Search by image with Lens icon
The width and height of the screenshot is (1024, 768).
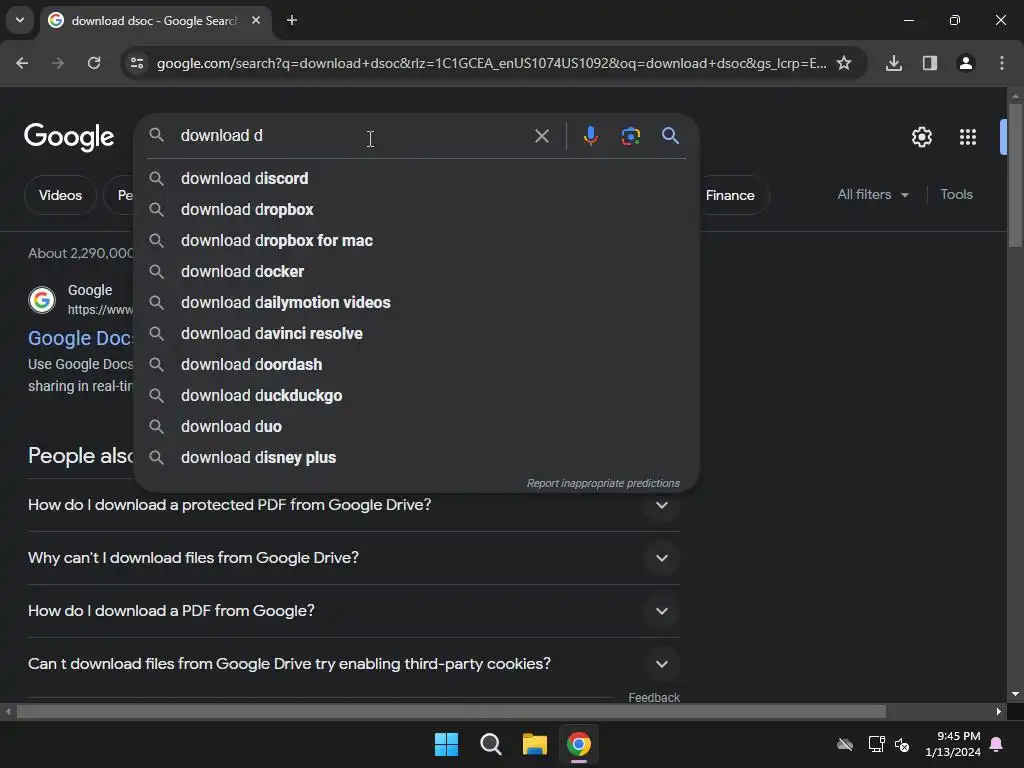coord(630,136)
